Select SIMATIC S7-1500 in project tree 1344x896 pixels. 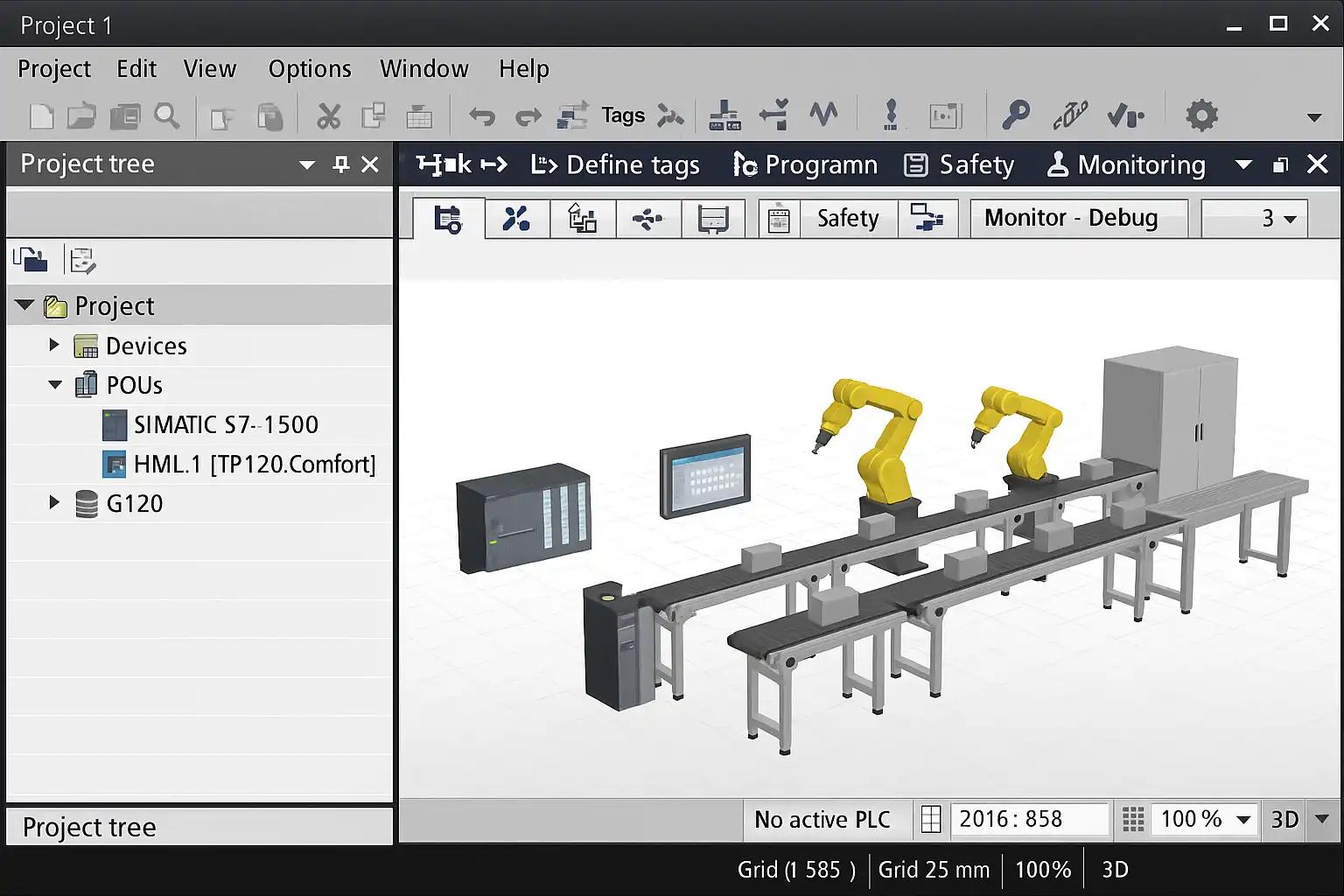pos(225,425)
